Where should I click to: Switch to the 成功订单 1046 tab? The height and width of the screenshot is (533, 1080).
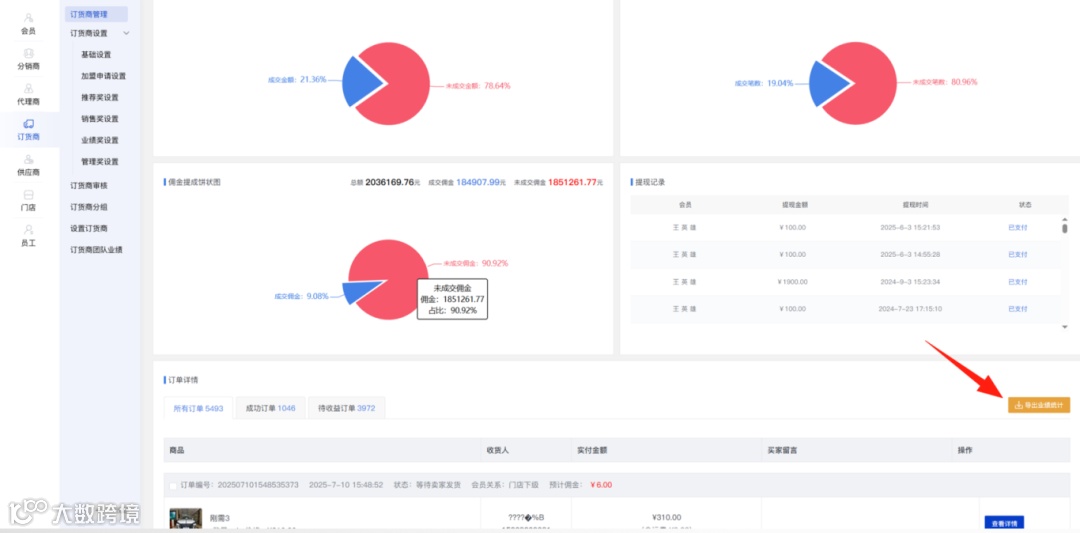coord(270,408)
